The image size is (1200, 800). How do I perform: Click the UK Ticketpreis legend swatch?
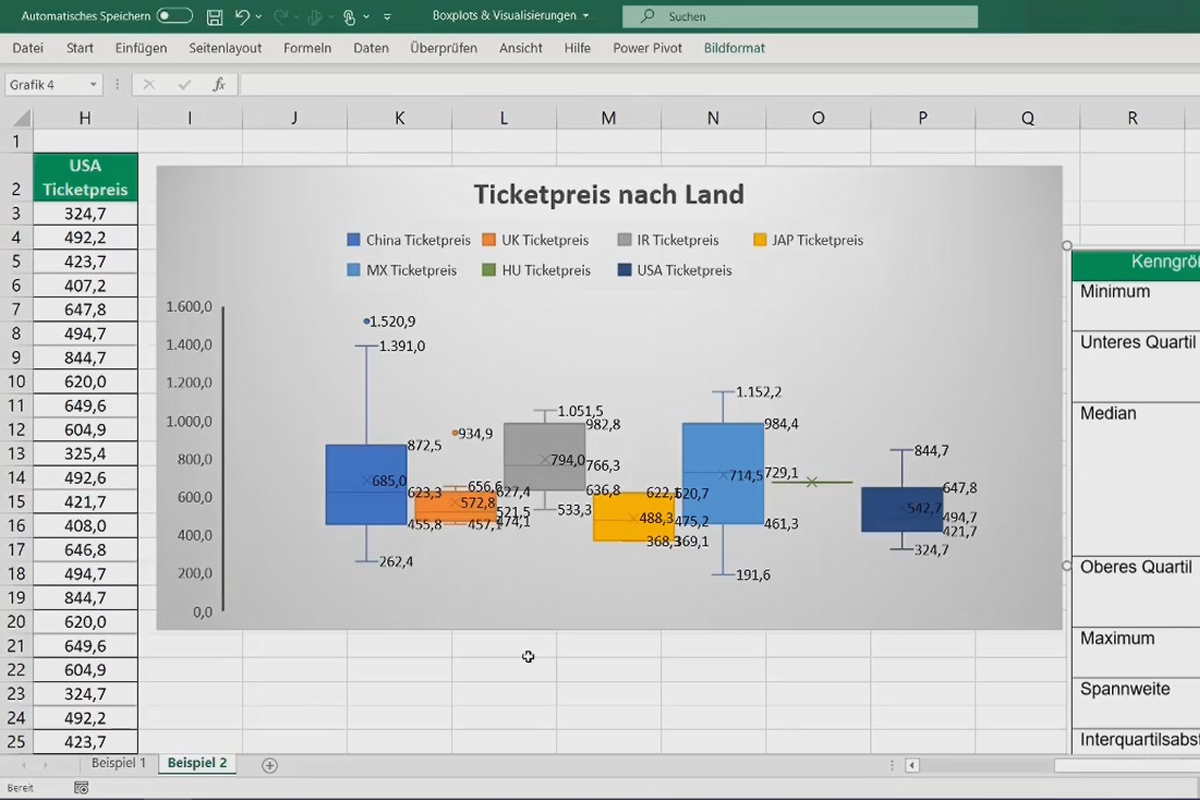pyautogui.click(x=488, y=240)
